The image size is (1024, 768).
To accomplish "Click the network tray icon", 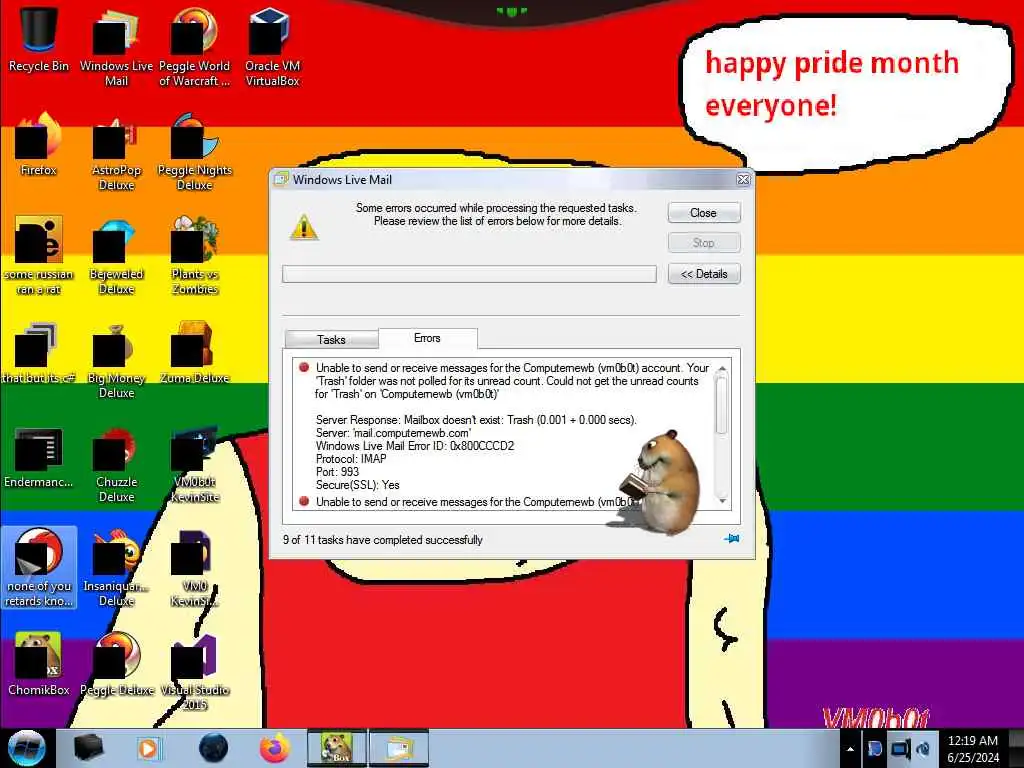I will 899,749.
